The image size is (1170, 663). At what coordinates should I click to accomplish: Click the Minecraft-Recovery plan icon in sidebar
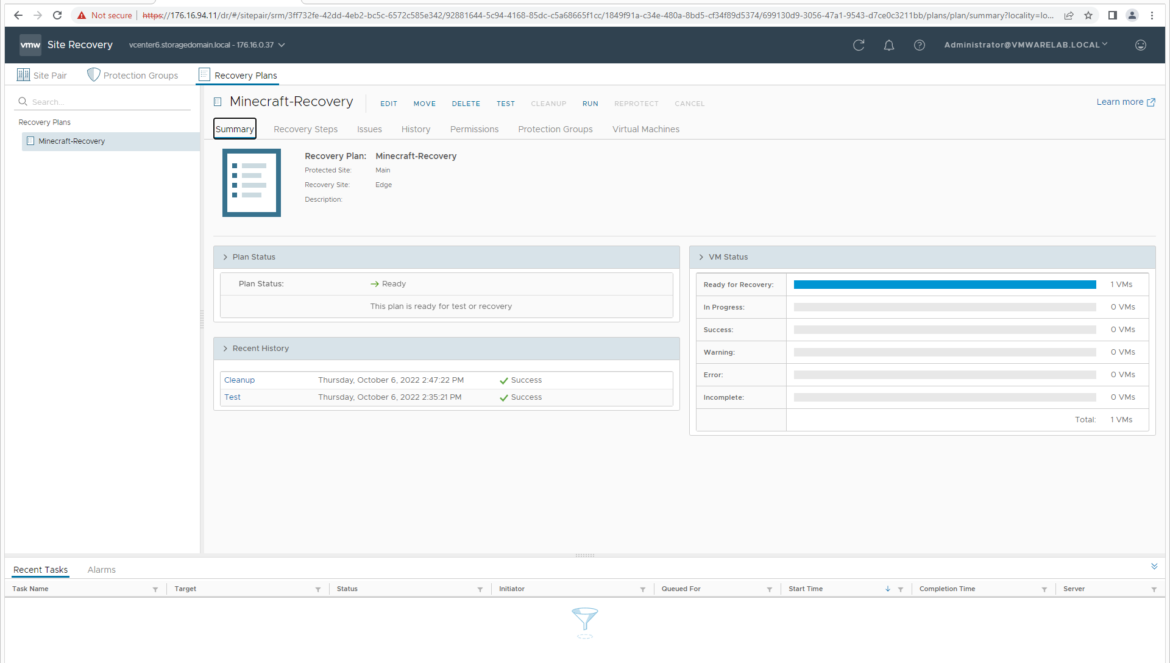(30, 141)
